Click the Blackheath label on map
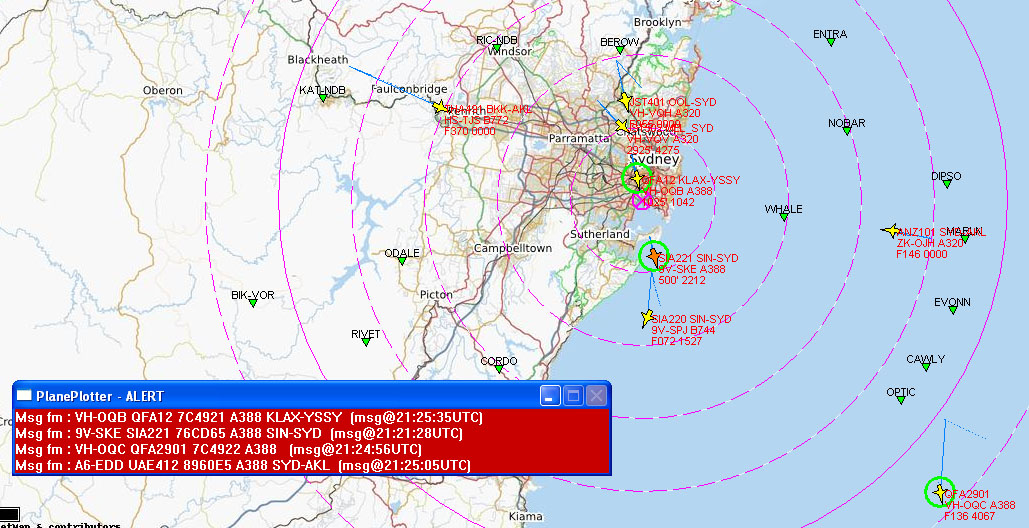Image resolution: width=1029 pixels, height=528 pixels. coord(318,60)
